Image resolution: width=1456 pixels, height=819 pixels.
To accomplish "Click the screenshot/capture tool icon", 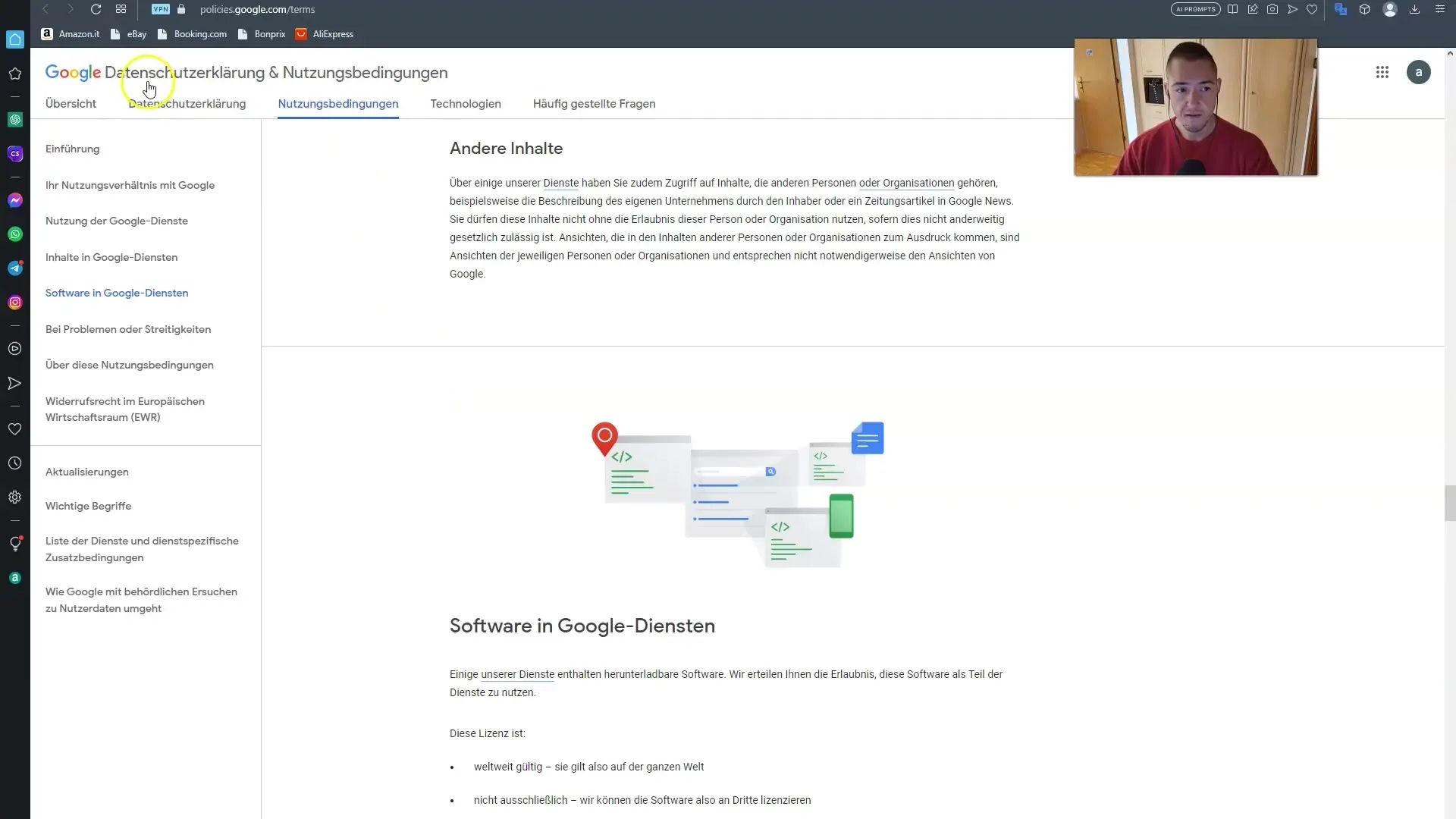I will pos(1272,9).
